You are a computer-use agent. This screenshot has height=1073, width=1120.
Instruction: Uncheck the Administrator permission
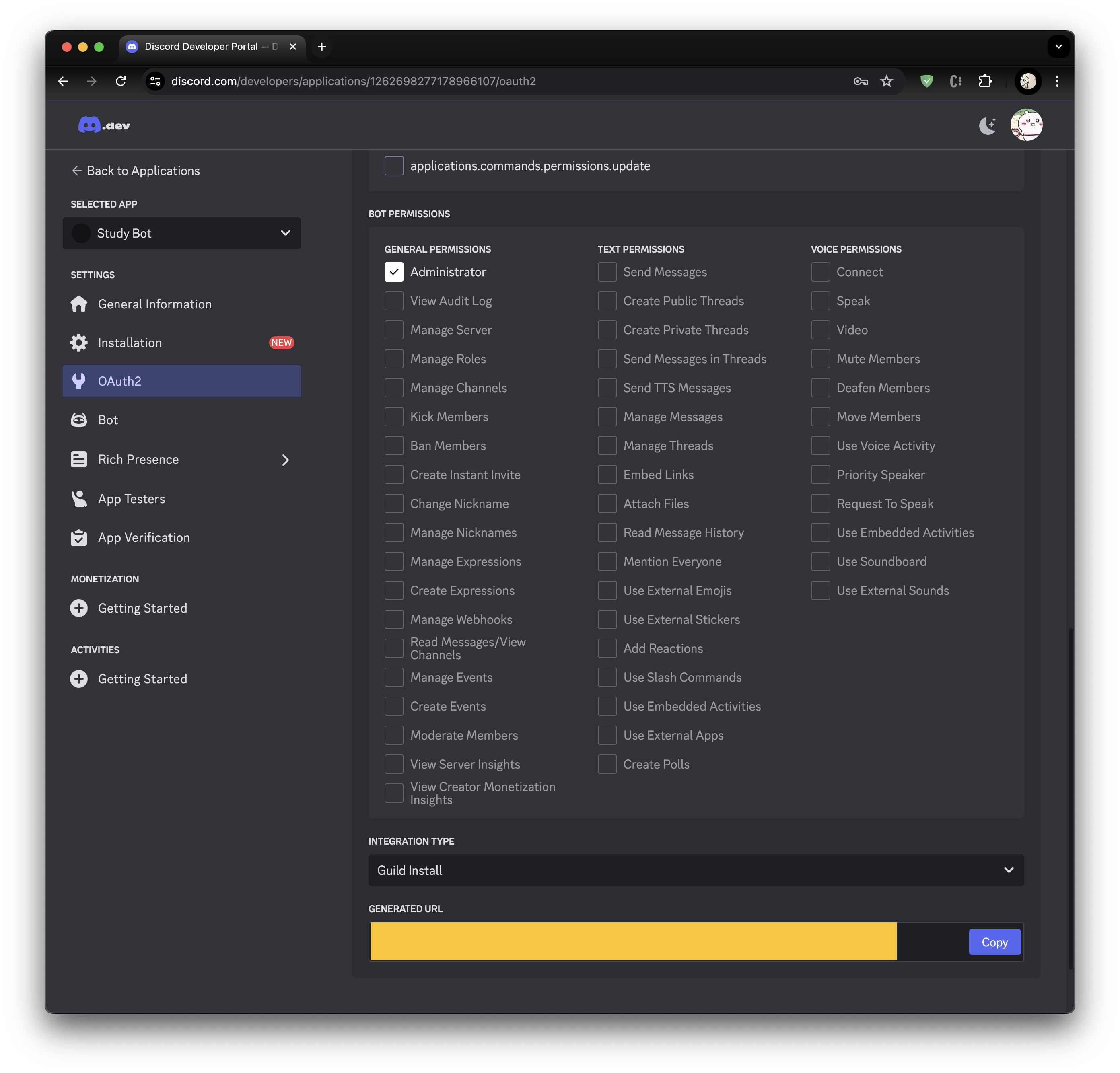394,272
